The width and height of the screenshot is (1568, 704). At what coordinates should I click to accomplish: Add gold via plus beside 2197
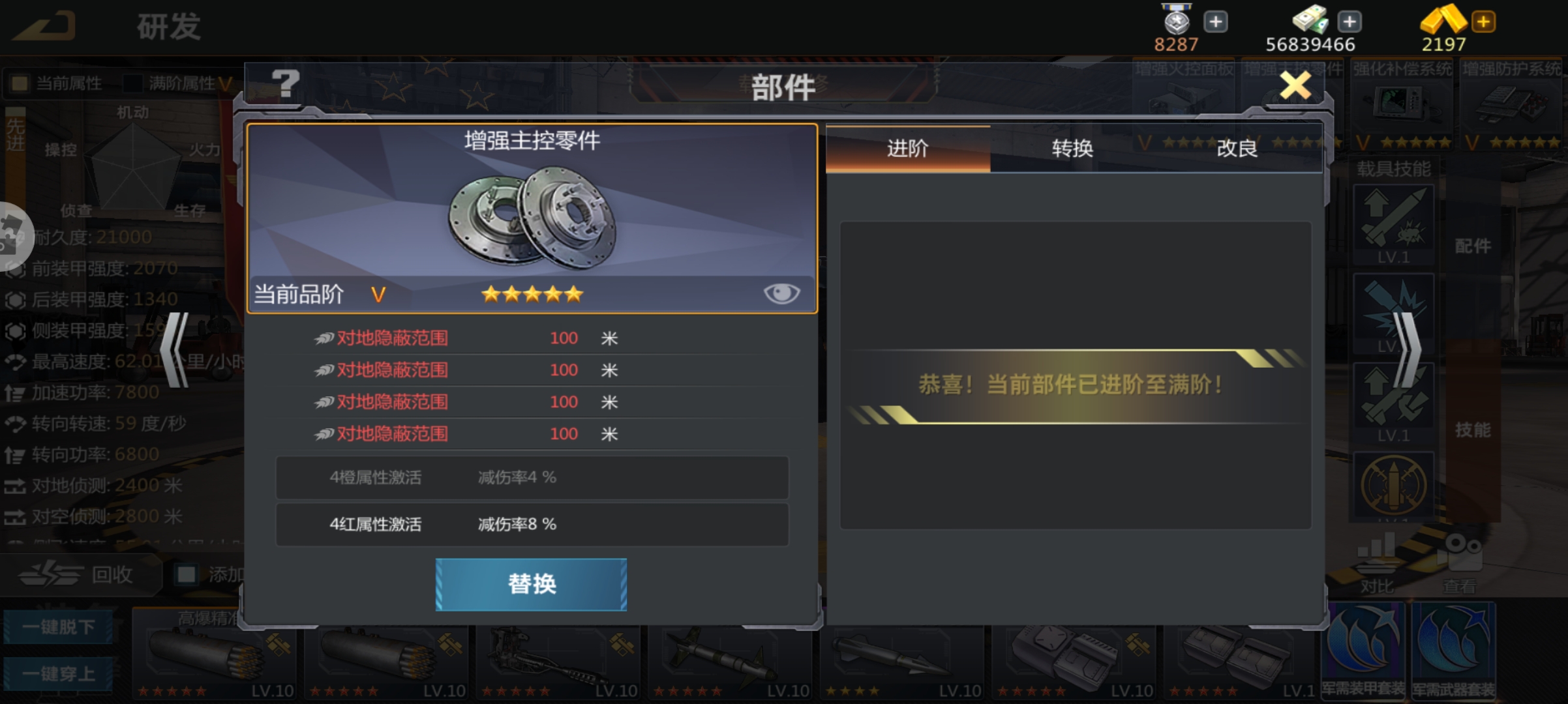click(x=1483, y=22)
